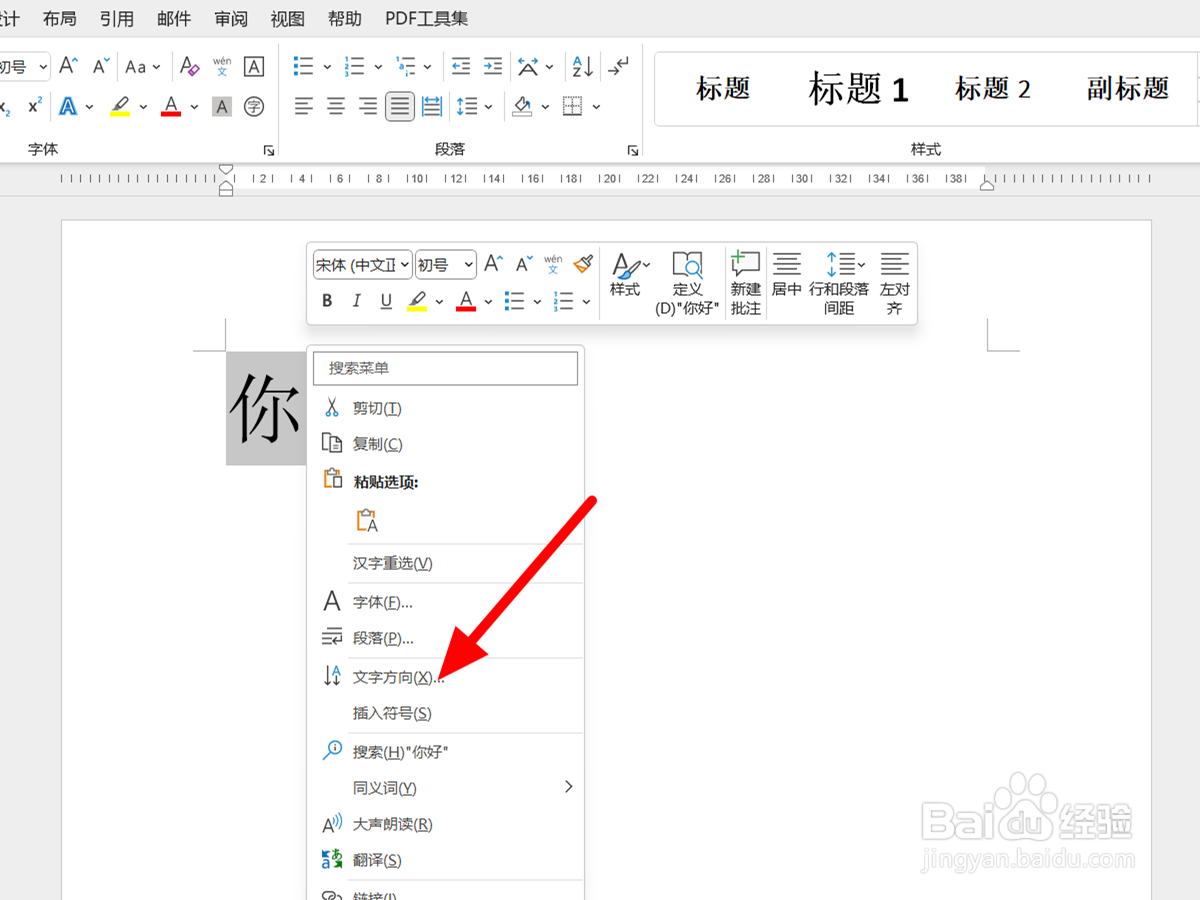The width and height of the screenshot is (1200, 900).
Task: Expand the ribbon bullets dropdown arrow
Action: [x=327, y=67]
